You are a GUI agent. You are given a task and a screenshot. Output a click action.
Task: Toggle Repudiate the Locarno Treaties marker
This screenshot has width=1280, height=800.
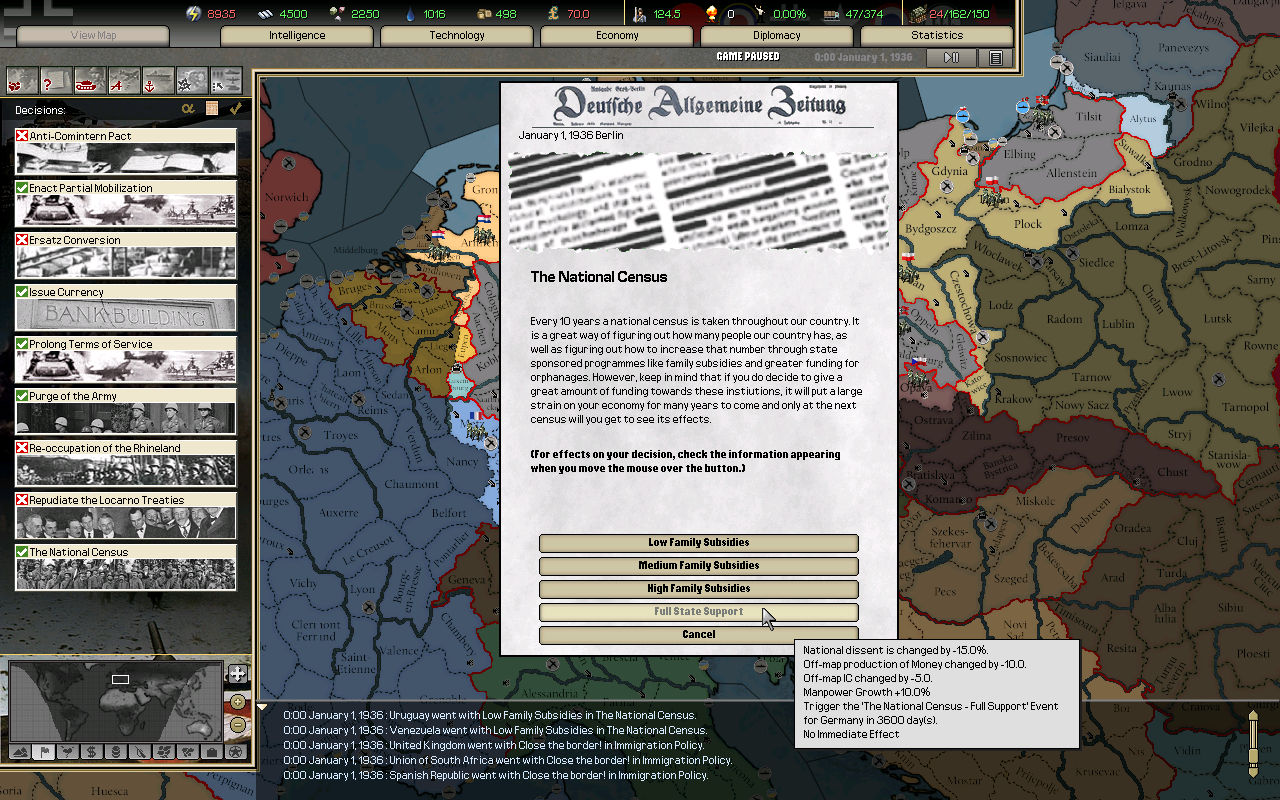(22, 500)
